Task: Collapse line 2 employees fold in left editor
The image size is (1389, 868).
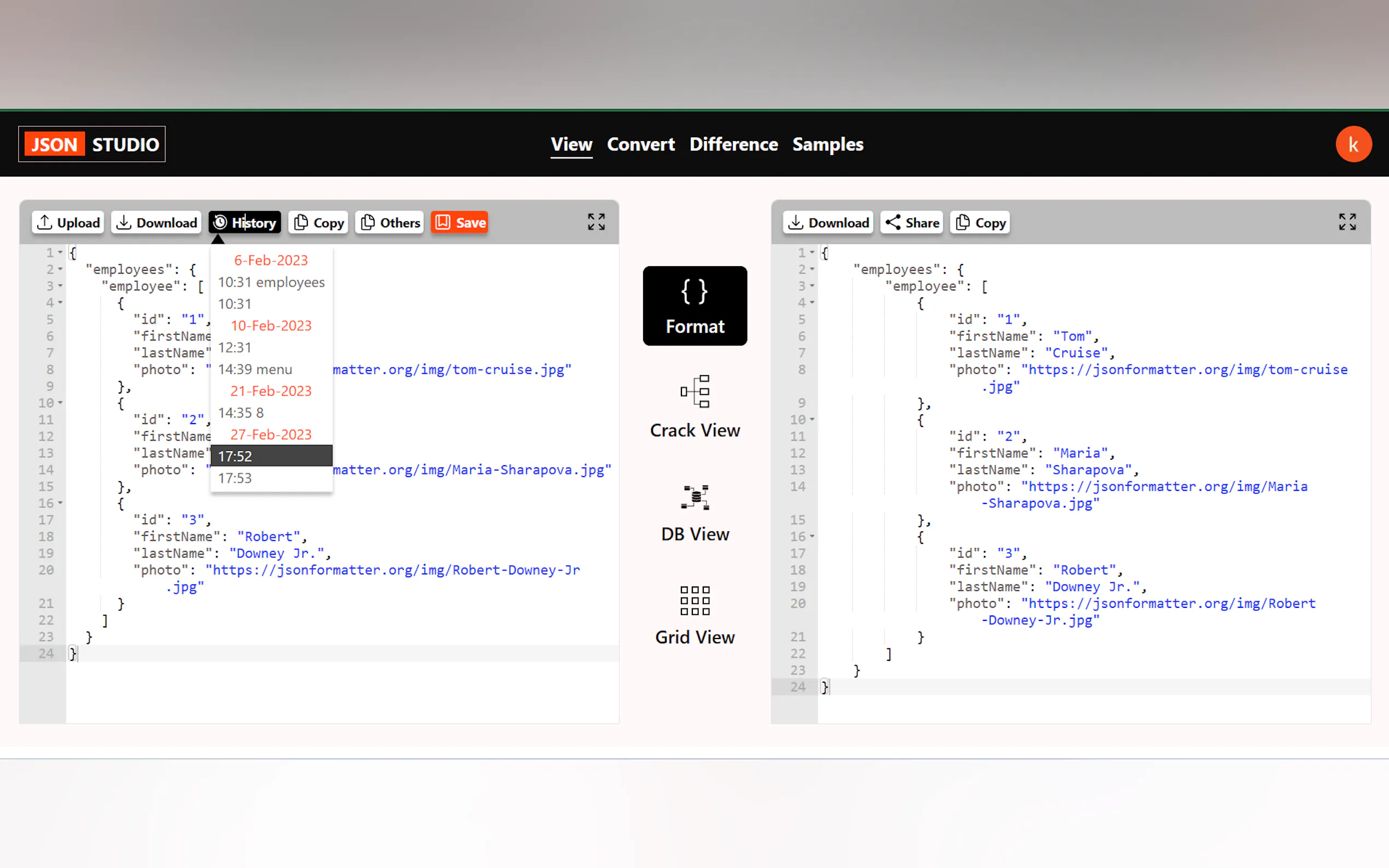Action: tap(60, 269)
